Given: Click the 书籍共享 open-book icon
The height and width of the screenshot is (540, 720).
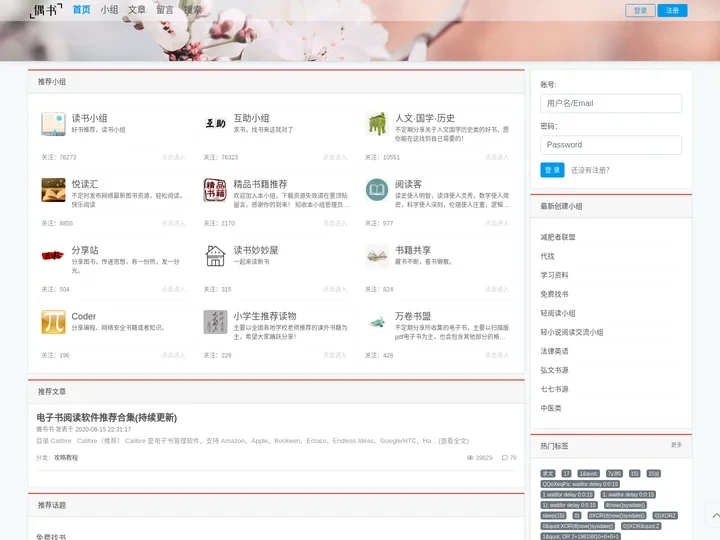Looking at the screenshot, I should click(377, 256).
